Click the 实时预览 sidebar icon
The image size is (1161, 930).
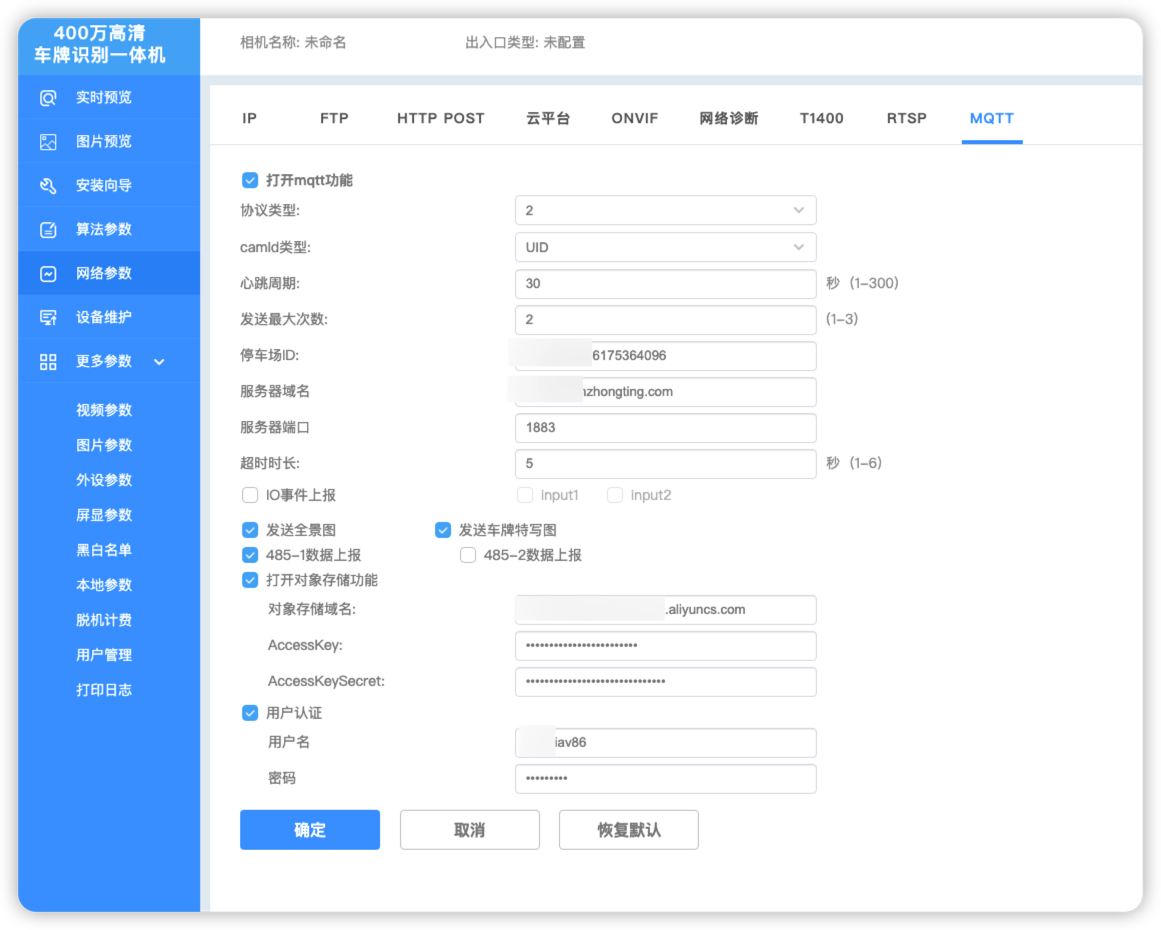click(48, 98)
